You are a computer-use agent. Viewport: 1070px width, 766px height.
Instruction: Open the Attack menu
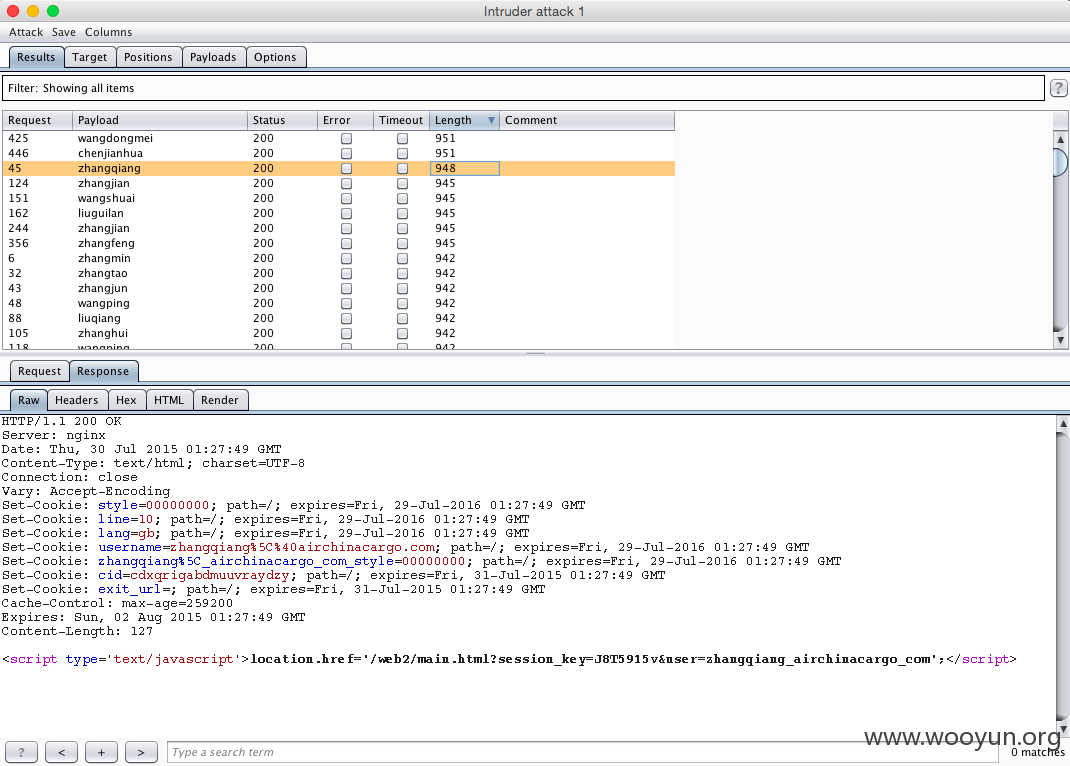26,32
